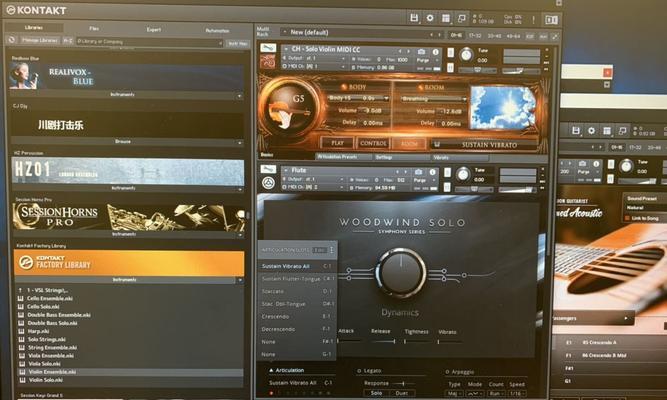Click snapshot camera icon in second Kontakt window
Image resolution: width=667 pixels, height=400 pixels.
pos(582,163)
